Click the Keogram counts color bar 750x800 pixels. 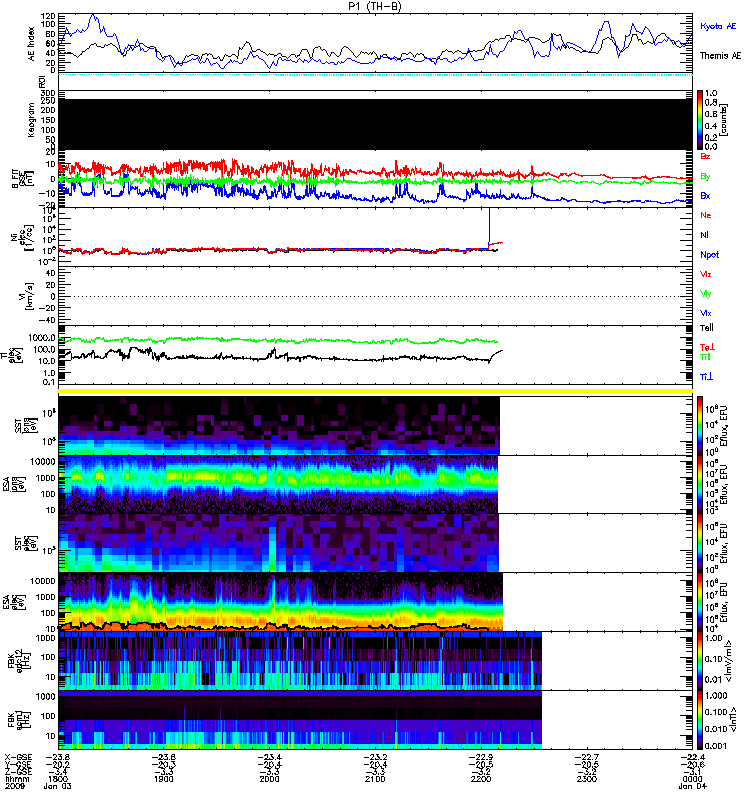pyautogui.click(x=700, y=120)
